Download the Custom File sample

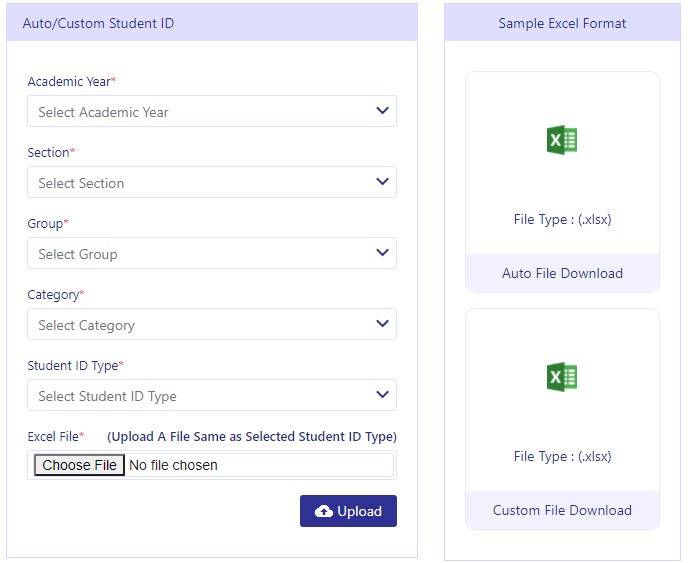(562, 510)
